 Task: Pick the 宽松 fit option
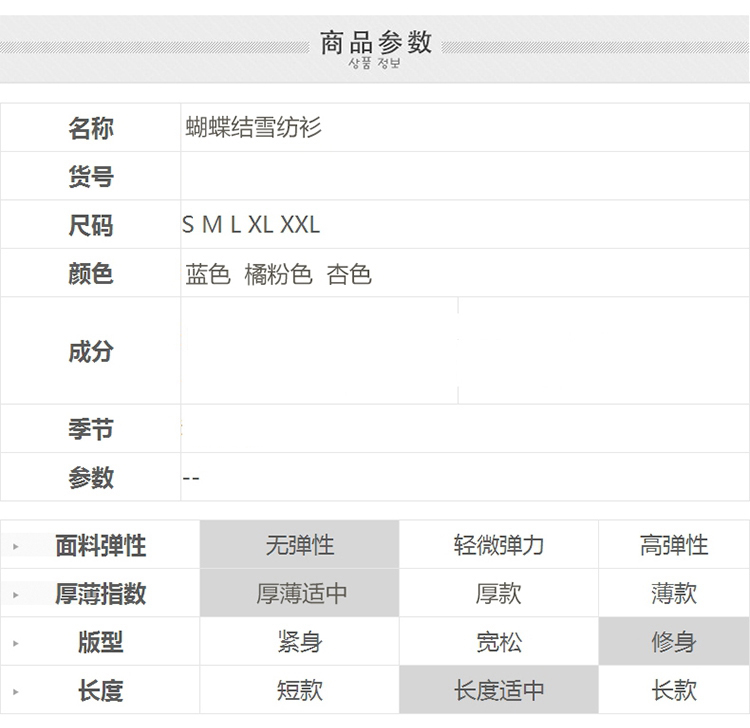498,641
